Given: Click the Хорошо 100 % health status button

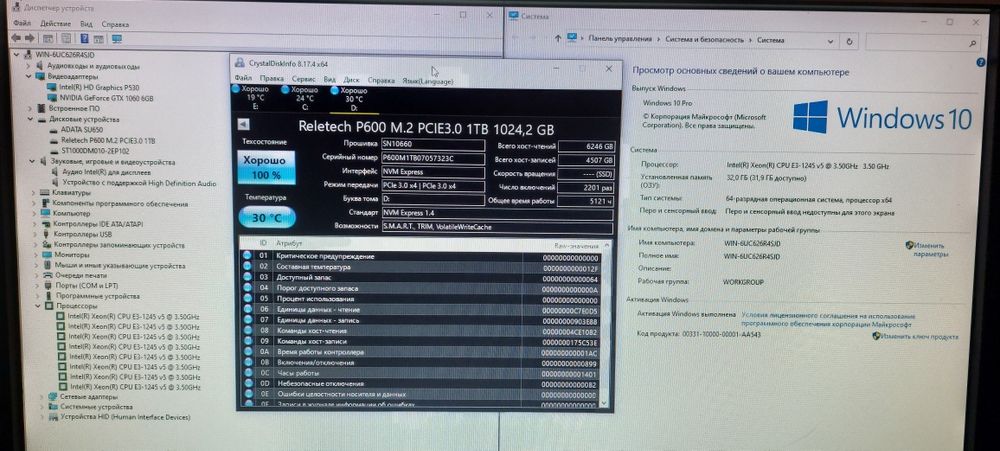Looking at the screenshot, I should click(266, 168).
